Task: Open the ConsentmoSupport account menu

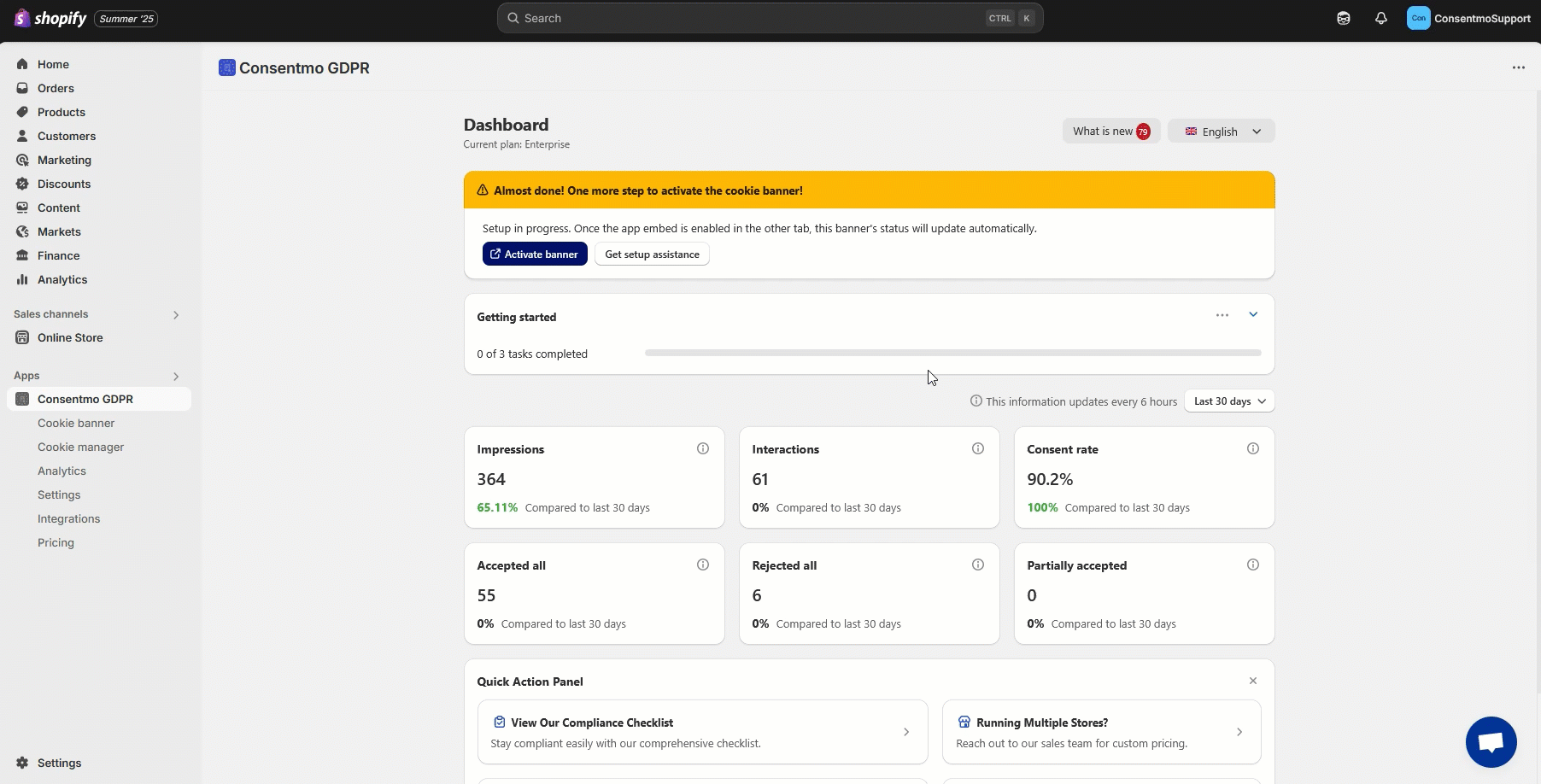Action: click(x=1469, y=18)
